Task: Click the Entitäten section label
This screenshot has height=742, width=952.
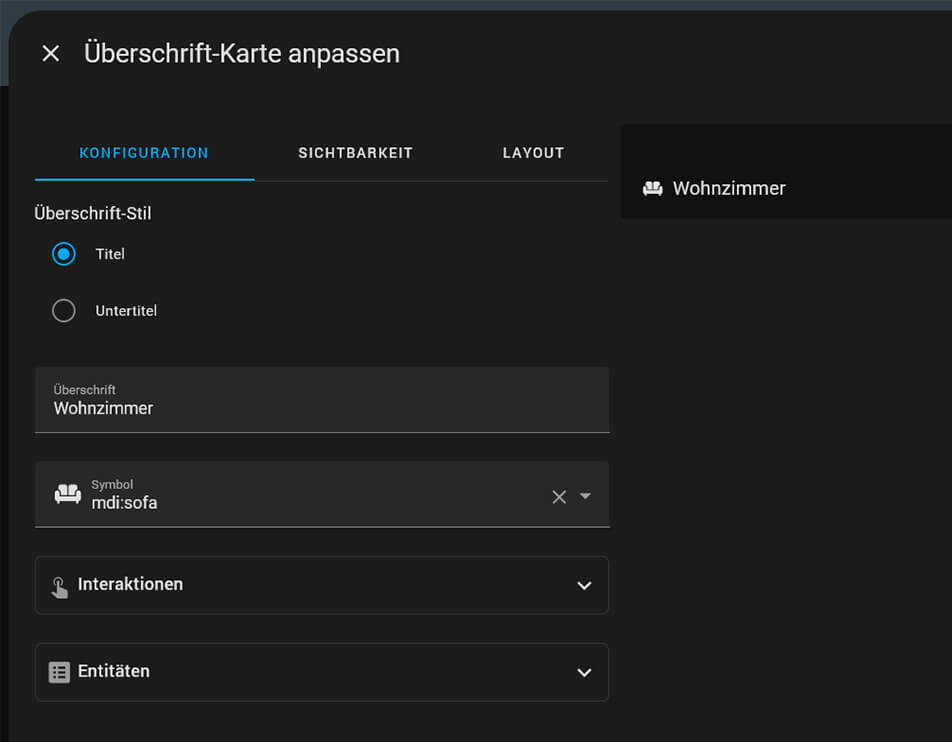Action: pos(114,671)
